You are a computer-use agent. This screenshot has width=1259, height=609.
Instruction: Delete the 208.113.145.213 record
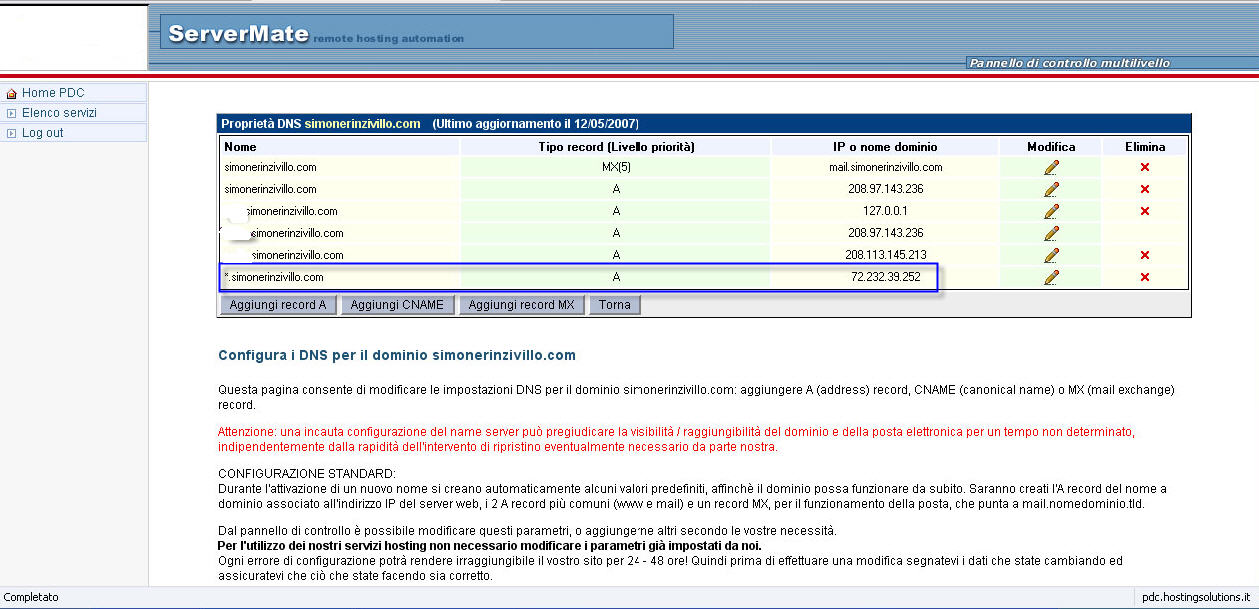pos(1145,255)
